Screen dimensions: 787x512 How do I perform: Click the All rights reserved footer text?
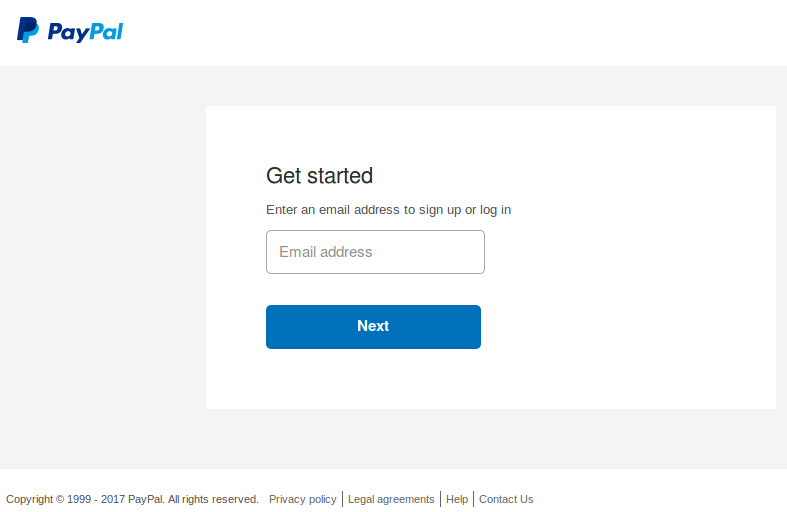[213, 499]
